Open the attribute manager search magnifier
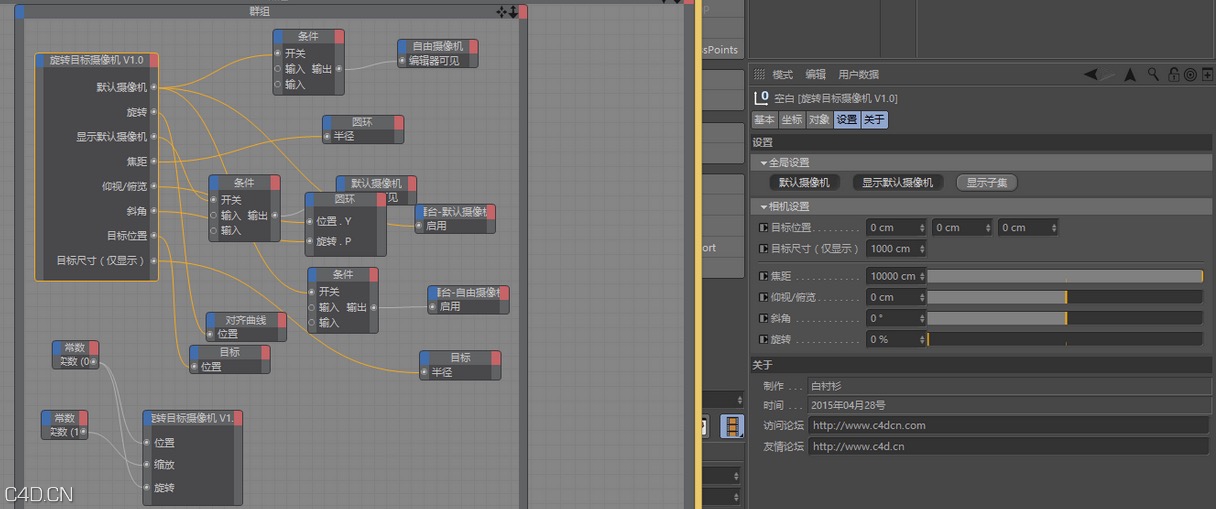 (x=1154, y=74)
